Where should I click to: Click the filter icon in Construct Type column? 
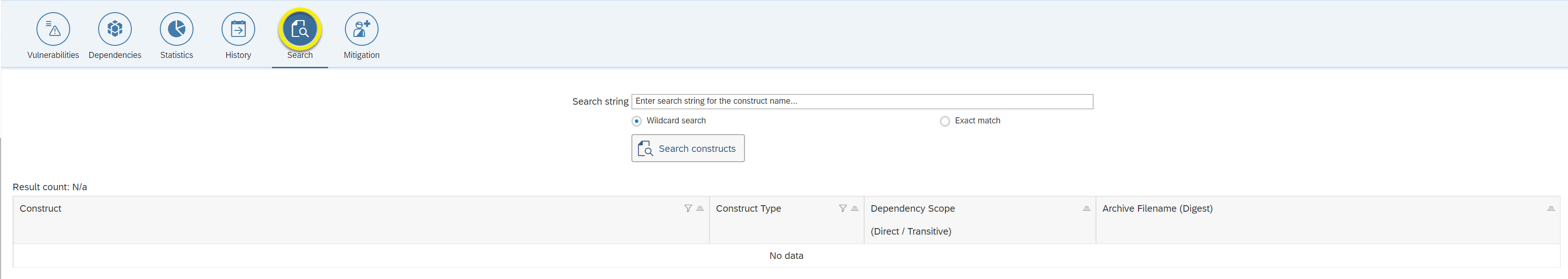843,208
